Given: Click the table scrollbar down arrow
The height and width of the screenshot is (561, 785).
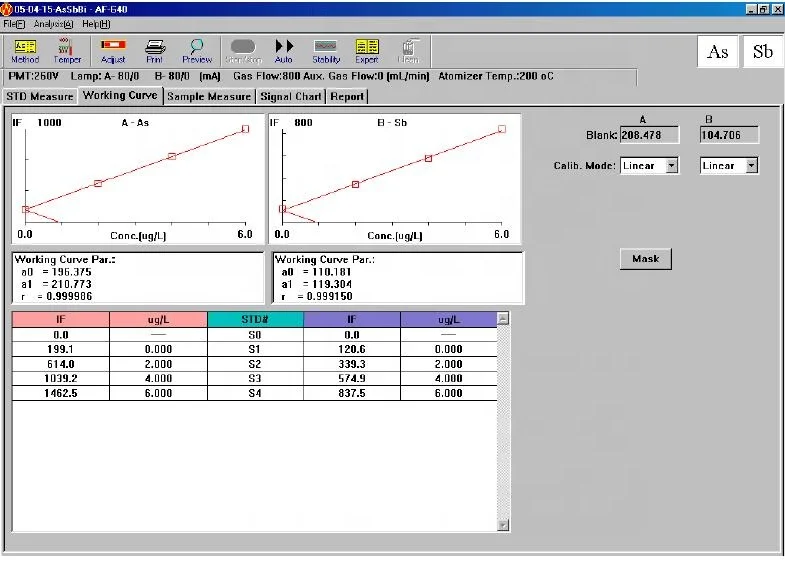Looking at the screenshot, I should tap(503, 525).
